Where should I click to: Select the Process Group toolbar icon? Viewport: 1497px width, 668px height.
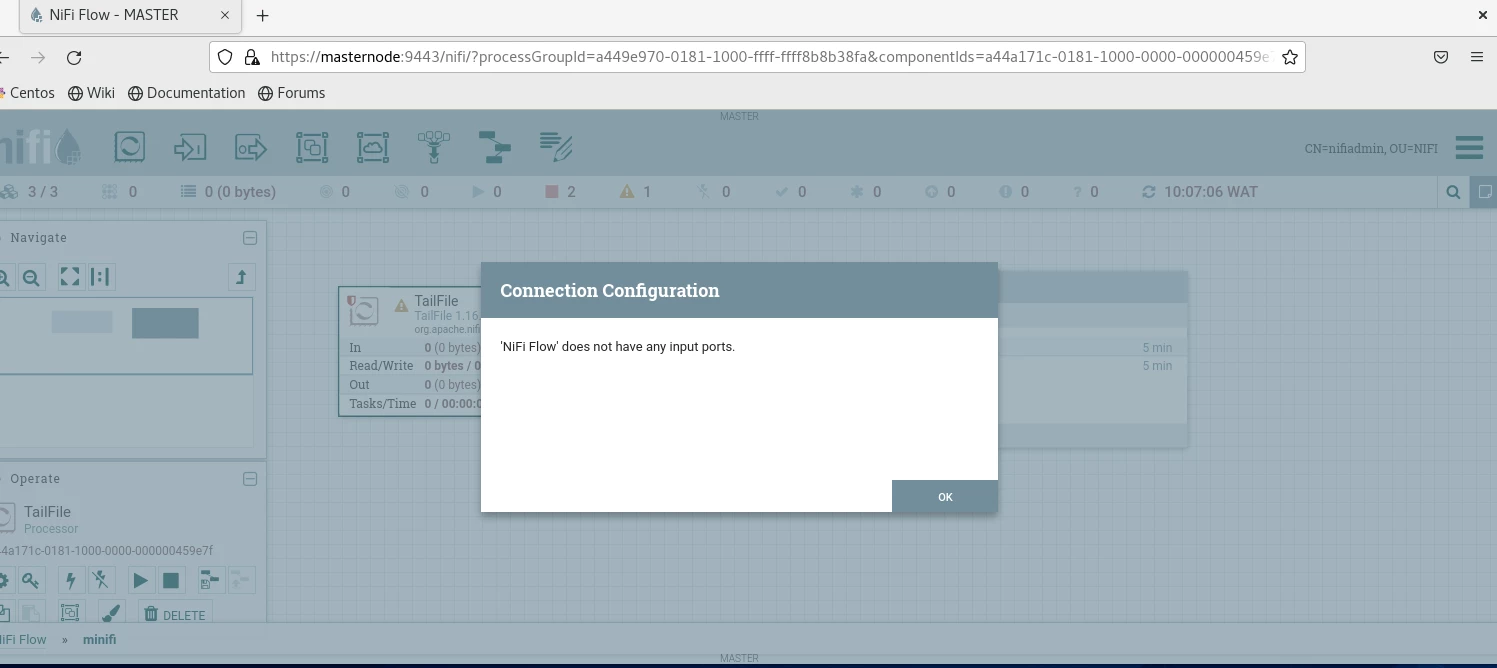[312, 147]
